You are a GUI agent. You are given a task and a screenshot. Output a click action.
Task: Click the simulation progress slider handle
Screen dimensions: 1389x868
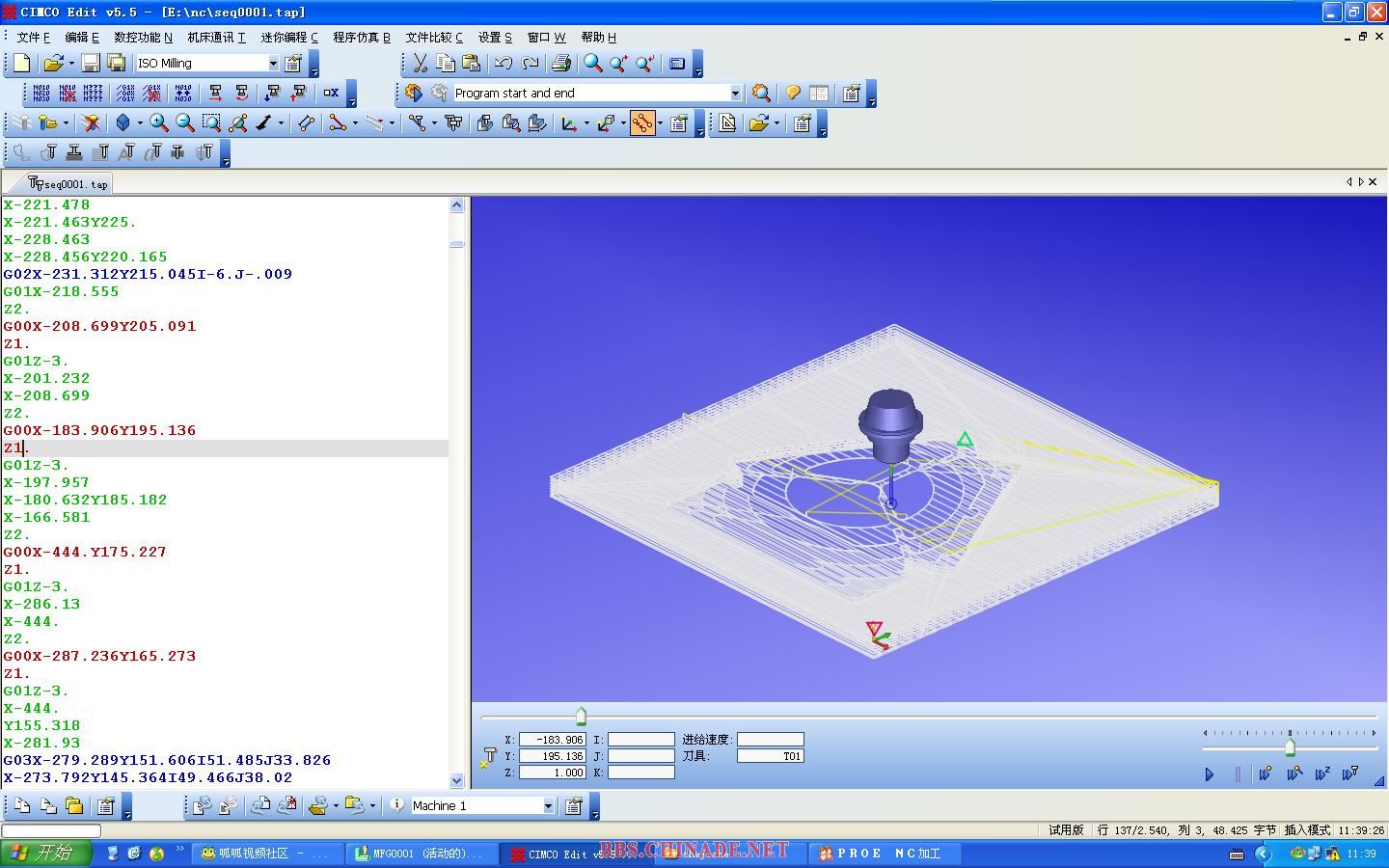coord(581,717)
